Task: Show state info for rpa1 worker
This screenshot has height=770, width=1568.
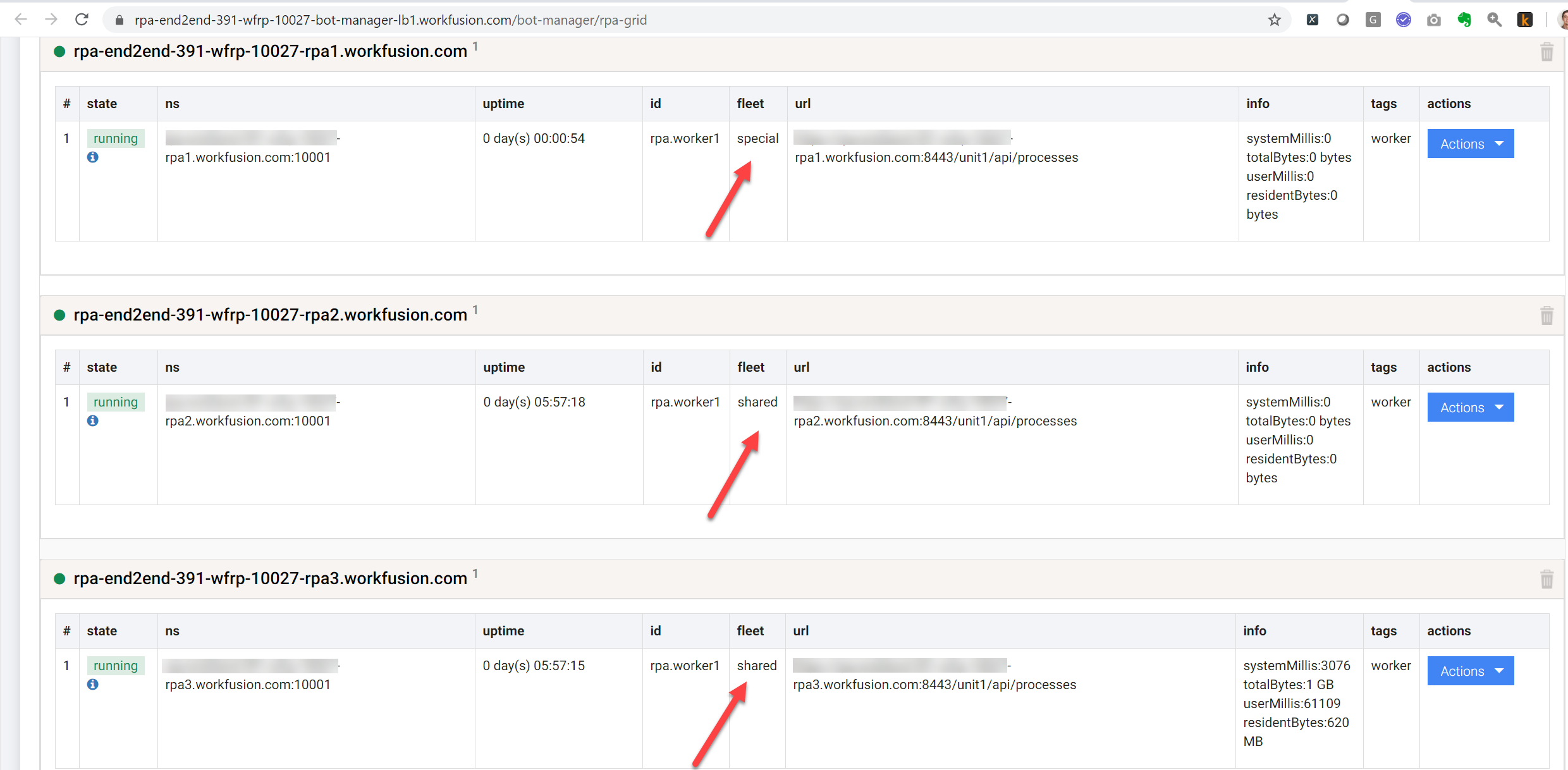Action: 93,157
